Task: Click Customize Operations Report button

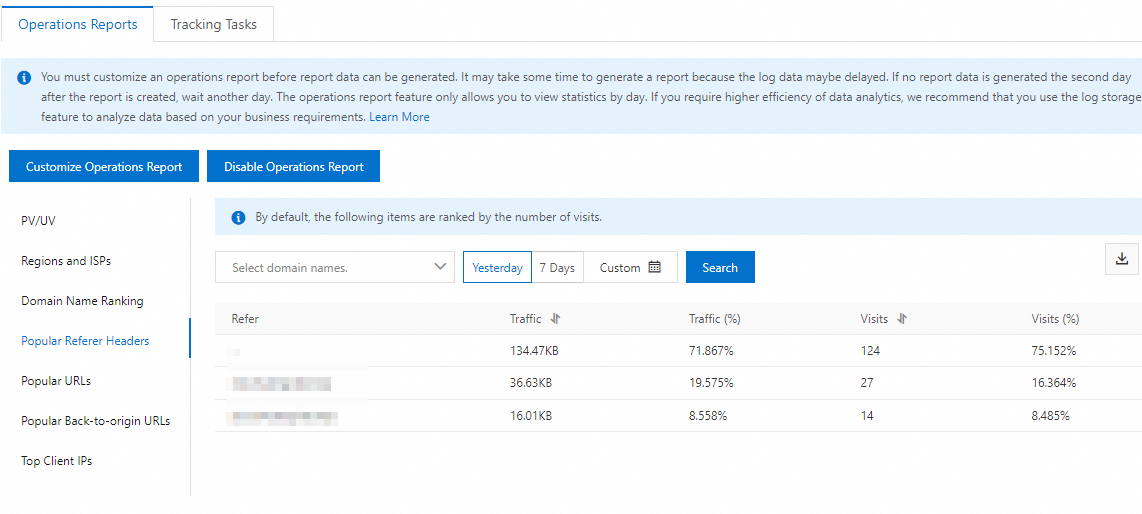Action: [x=104, y=167]
